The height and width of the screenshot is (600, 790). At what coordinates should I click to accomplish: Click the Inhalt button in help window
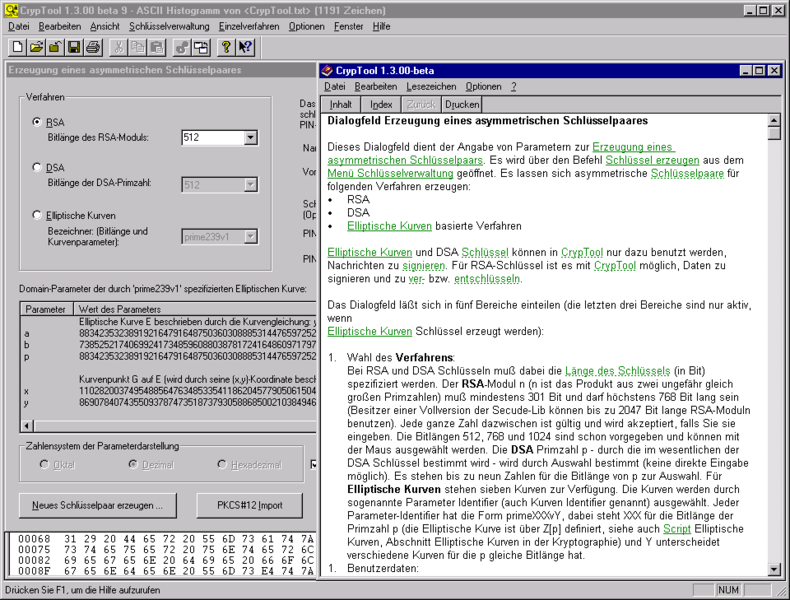[341, 104]
